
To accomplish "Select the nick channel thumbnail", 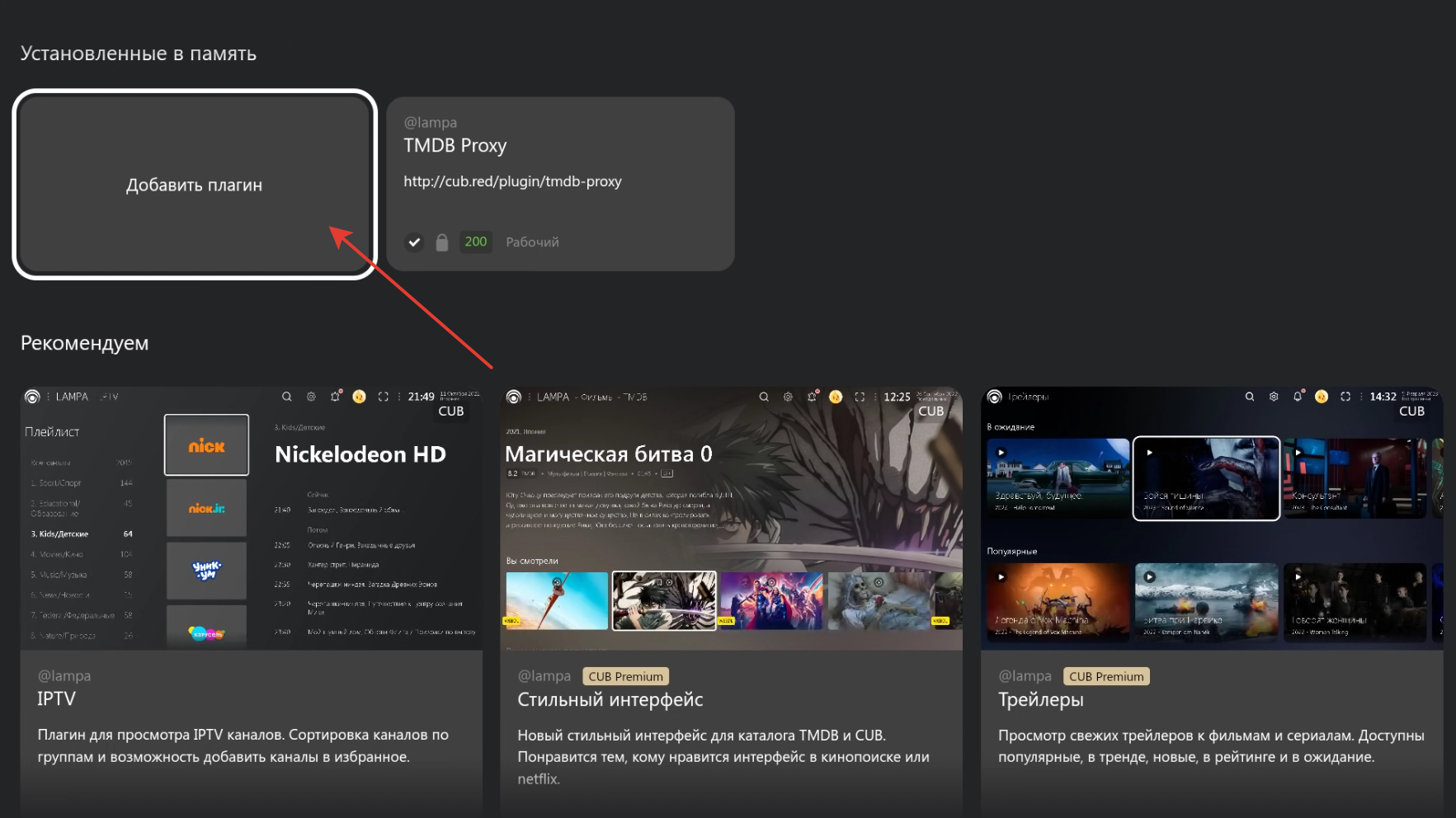I will pos(206,445).
